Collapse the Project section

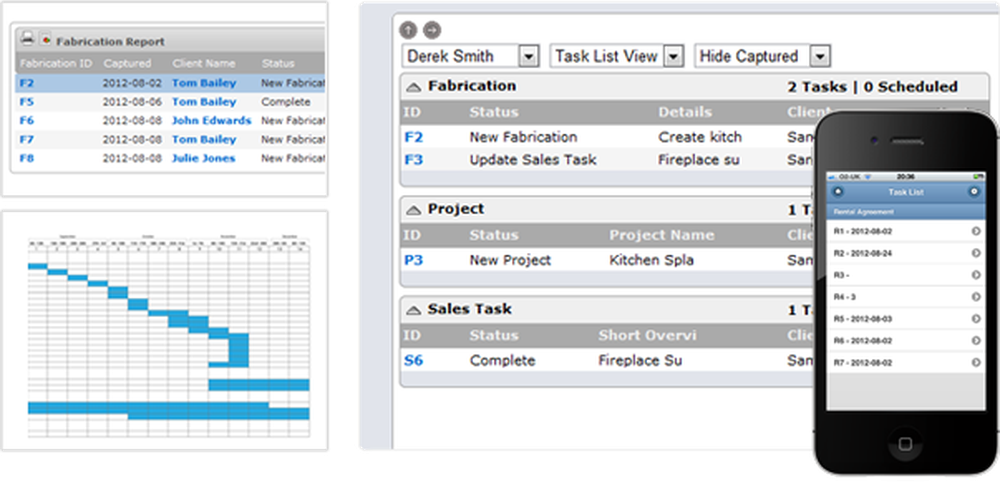(x=414, y=210)
